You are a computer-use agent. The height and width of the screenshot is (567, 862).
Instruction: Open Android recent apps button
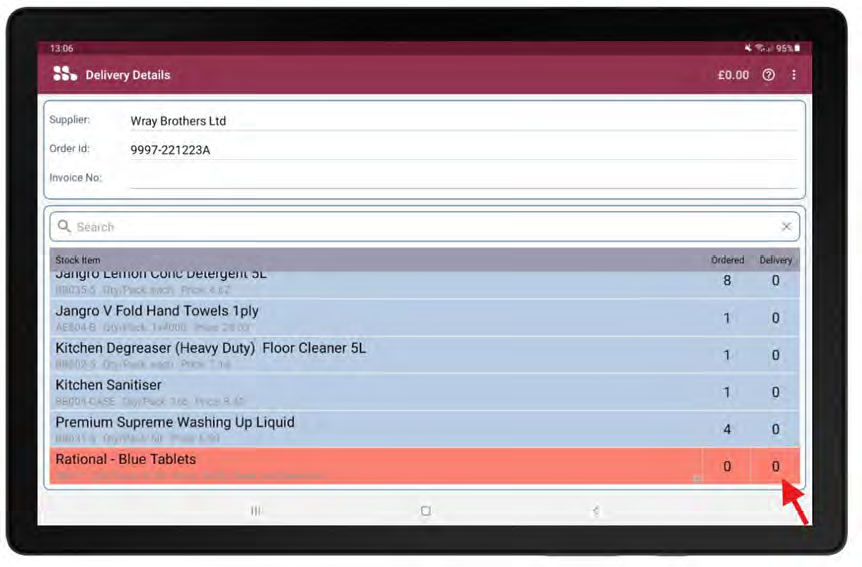[256, 511]
